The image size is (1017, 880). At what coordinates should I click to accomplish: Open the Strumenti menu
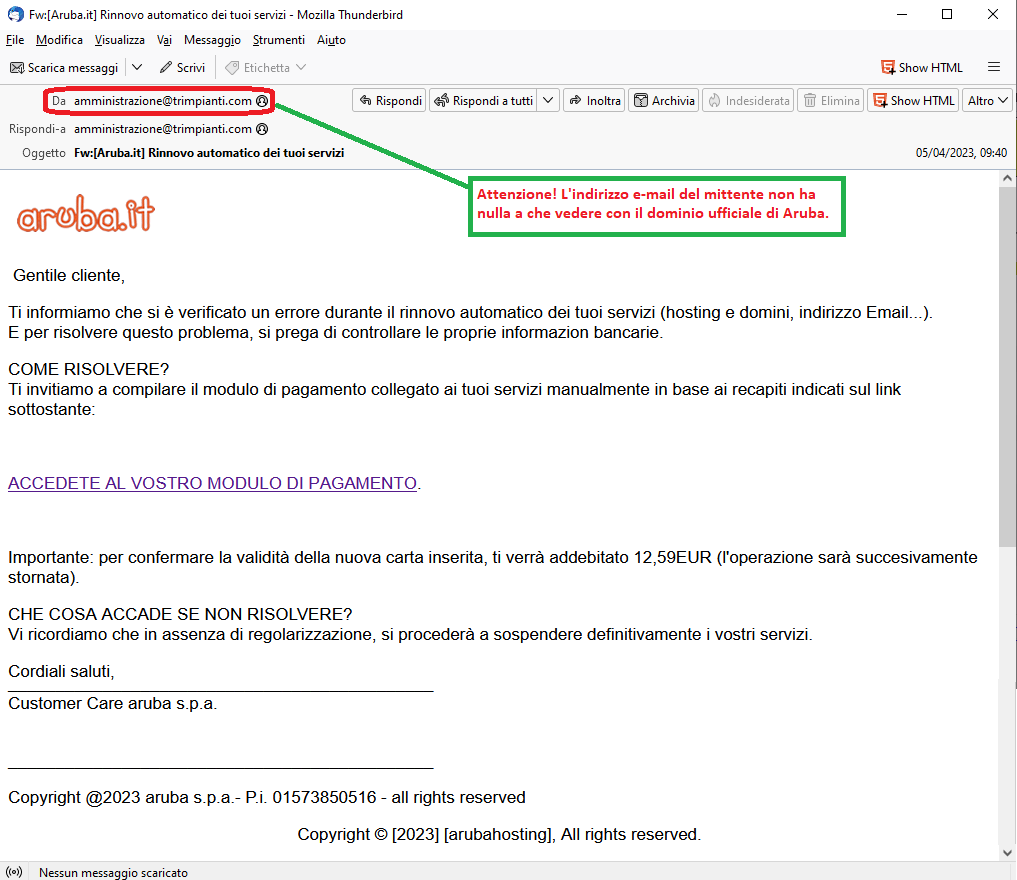[x=278, y=40]
